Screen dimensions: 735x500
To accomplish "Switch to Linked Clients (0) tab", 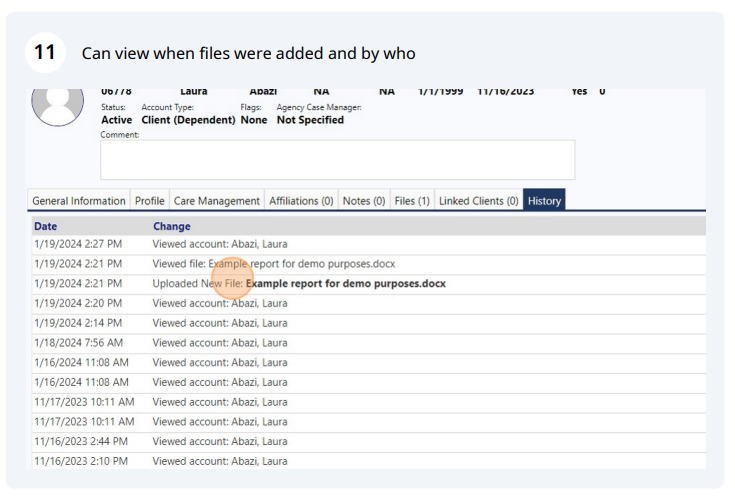I will click(x=479, y=201).
